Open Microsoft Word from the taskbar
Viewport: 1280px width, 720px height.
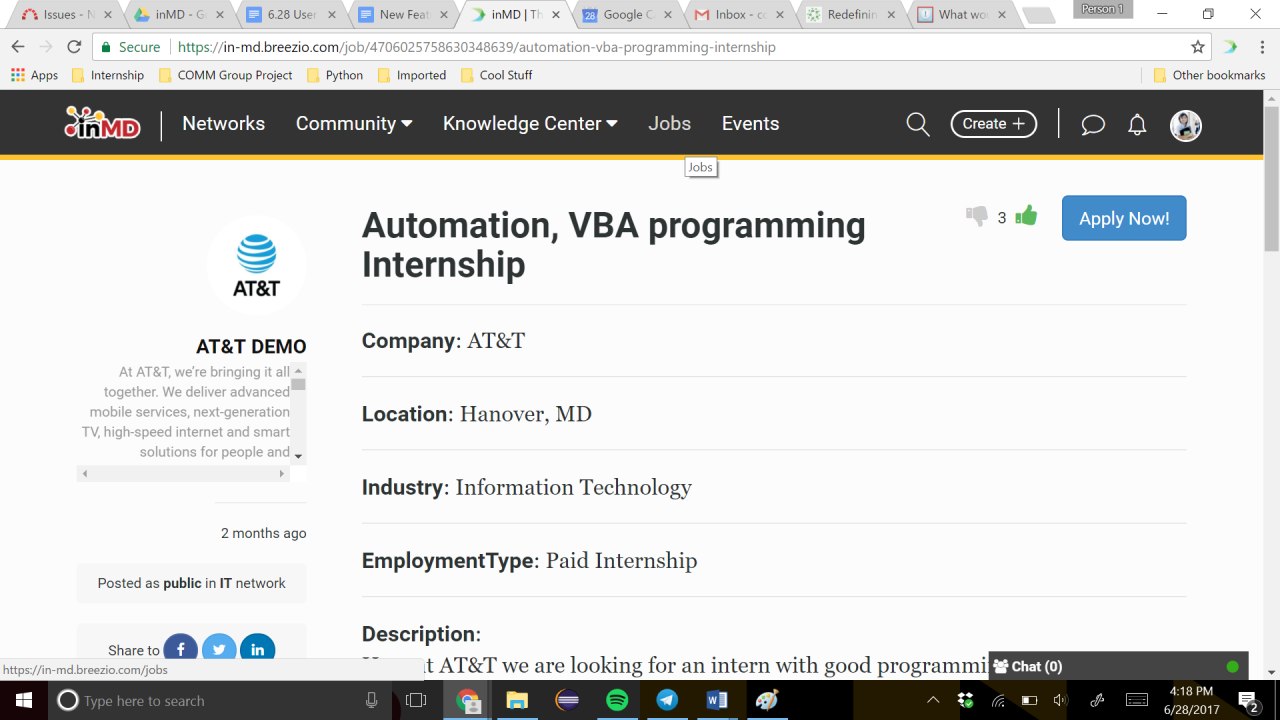click(x=717, y=700)
